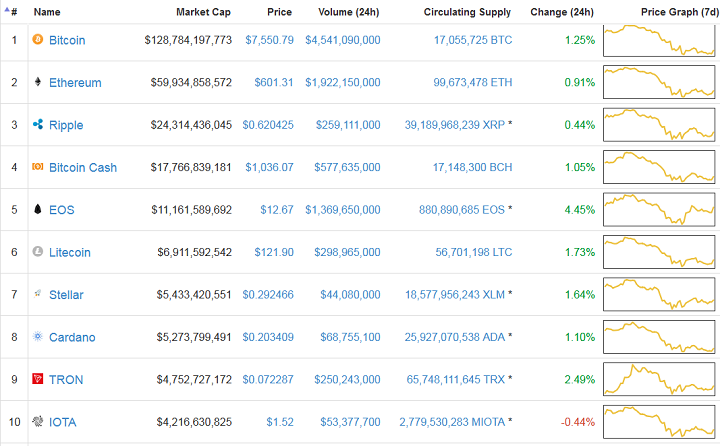Open the EOS 7-day price graph
The image size is (720, 446).
[x=659, y=210]
